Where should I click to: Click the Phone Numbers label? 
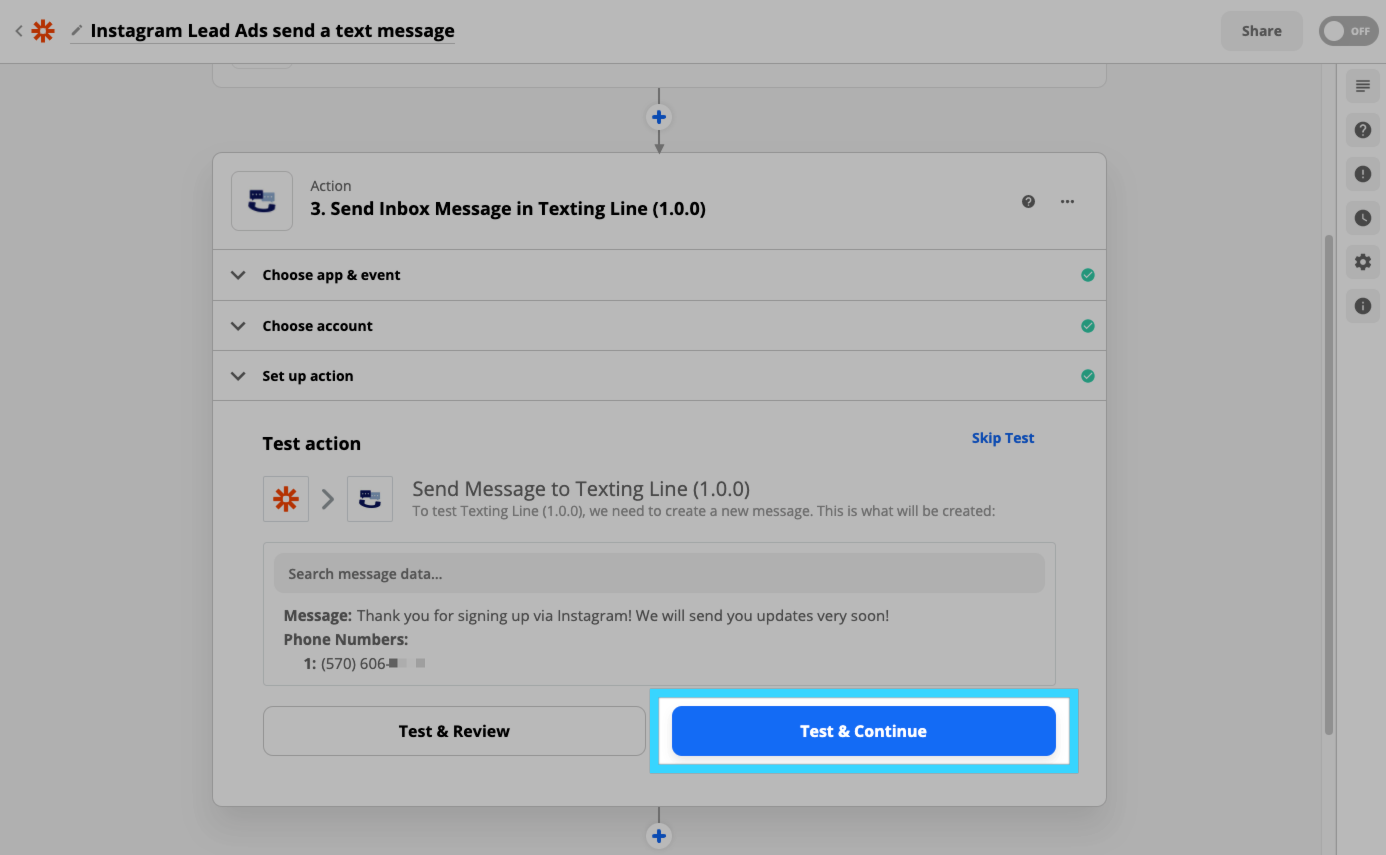[x=346, y=640]
